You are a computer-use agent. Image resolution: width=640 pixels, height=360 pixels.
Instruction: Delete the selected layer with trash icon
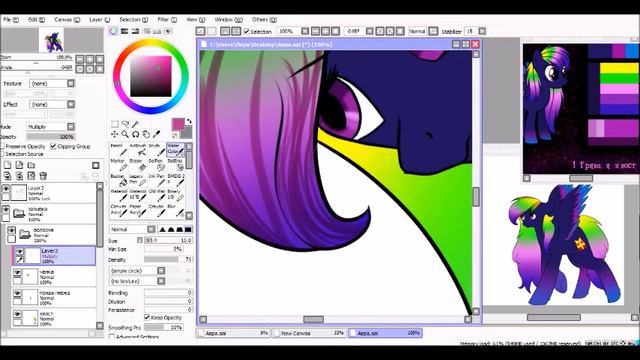click(x=43, y=176)
